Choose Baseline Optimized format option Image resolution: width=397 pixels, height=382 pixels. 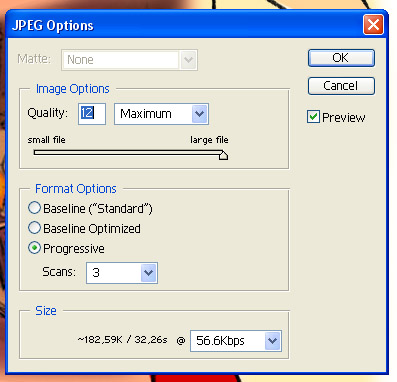click(34, 228)
